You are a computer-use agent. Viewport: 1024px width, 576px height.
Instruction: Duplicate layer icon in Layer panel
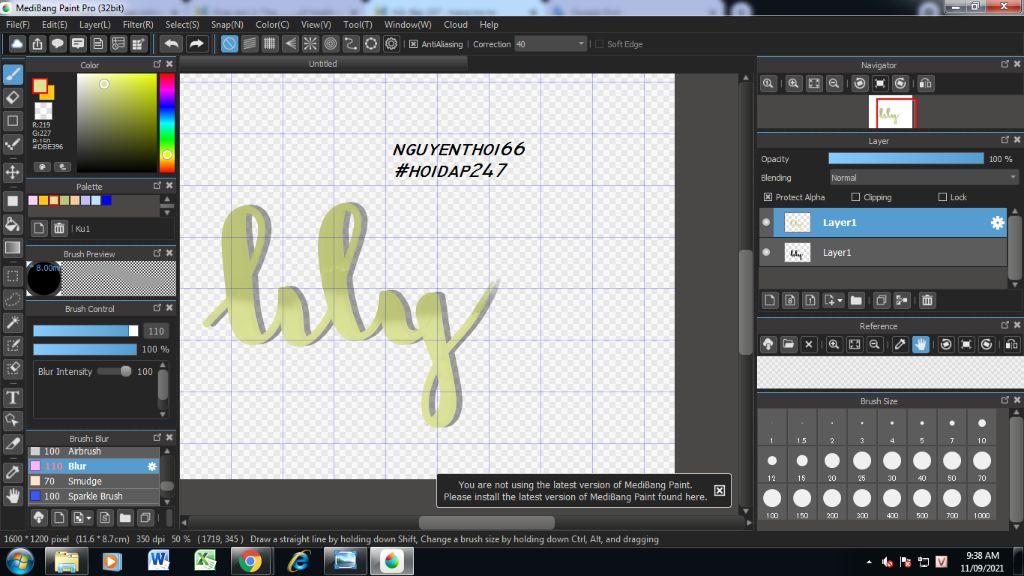[881, 300]
